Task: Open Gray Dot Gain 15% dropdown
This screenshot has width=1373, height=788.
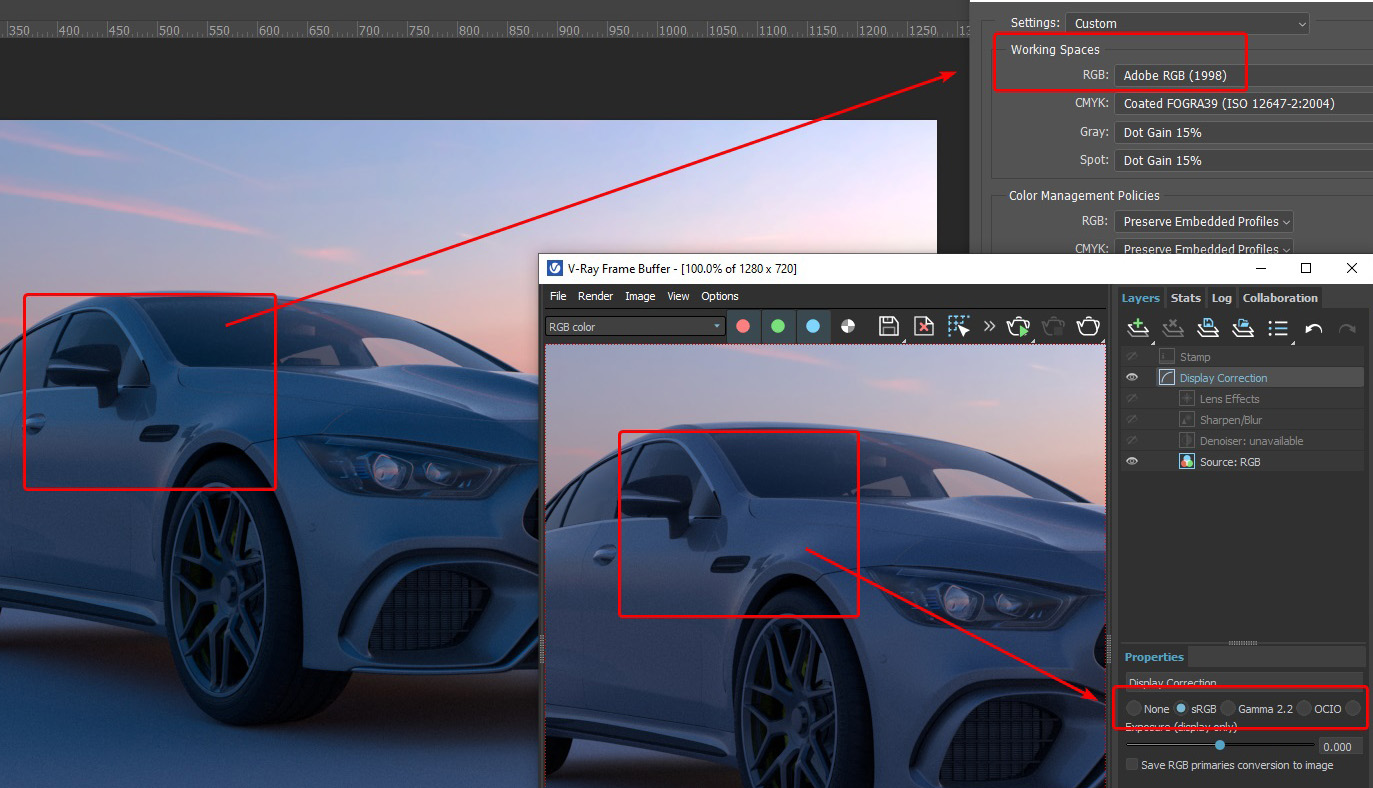Action: (x=1244, y=132)
